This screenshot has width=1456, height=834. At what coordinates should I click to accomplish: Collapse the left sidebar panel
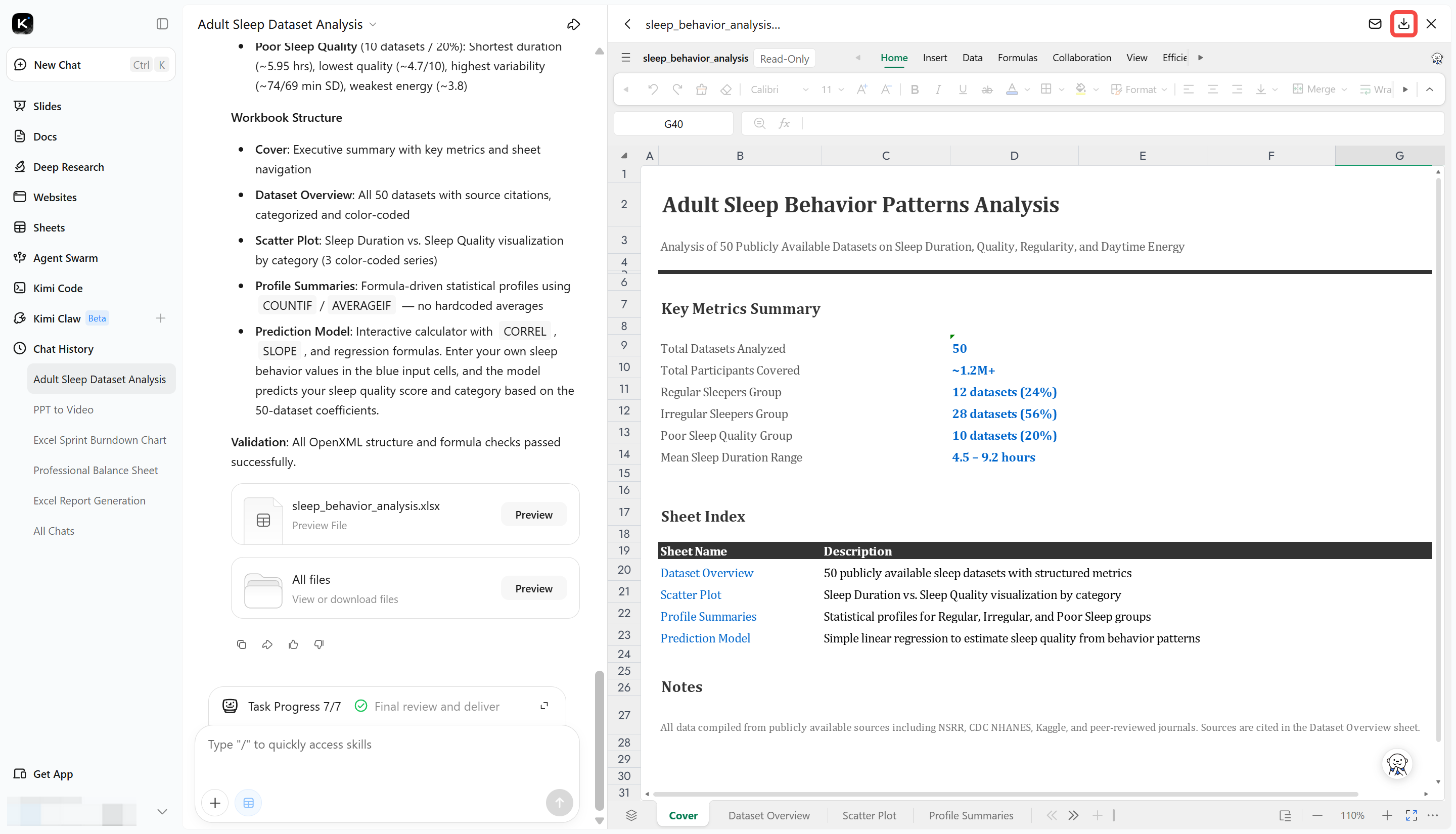162,23
